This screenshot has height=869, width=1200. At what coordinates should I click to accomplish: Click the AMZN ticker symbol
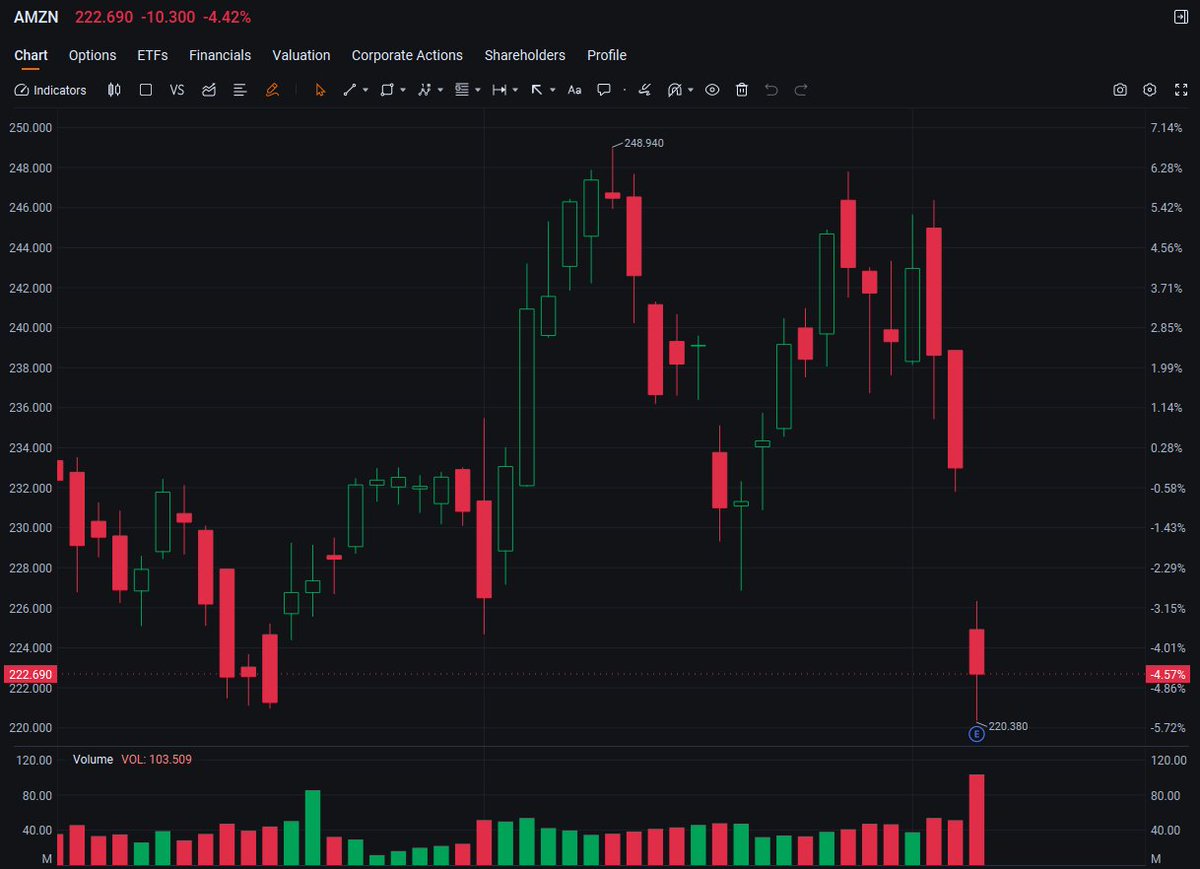[x=36, y=17]
